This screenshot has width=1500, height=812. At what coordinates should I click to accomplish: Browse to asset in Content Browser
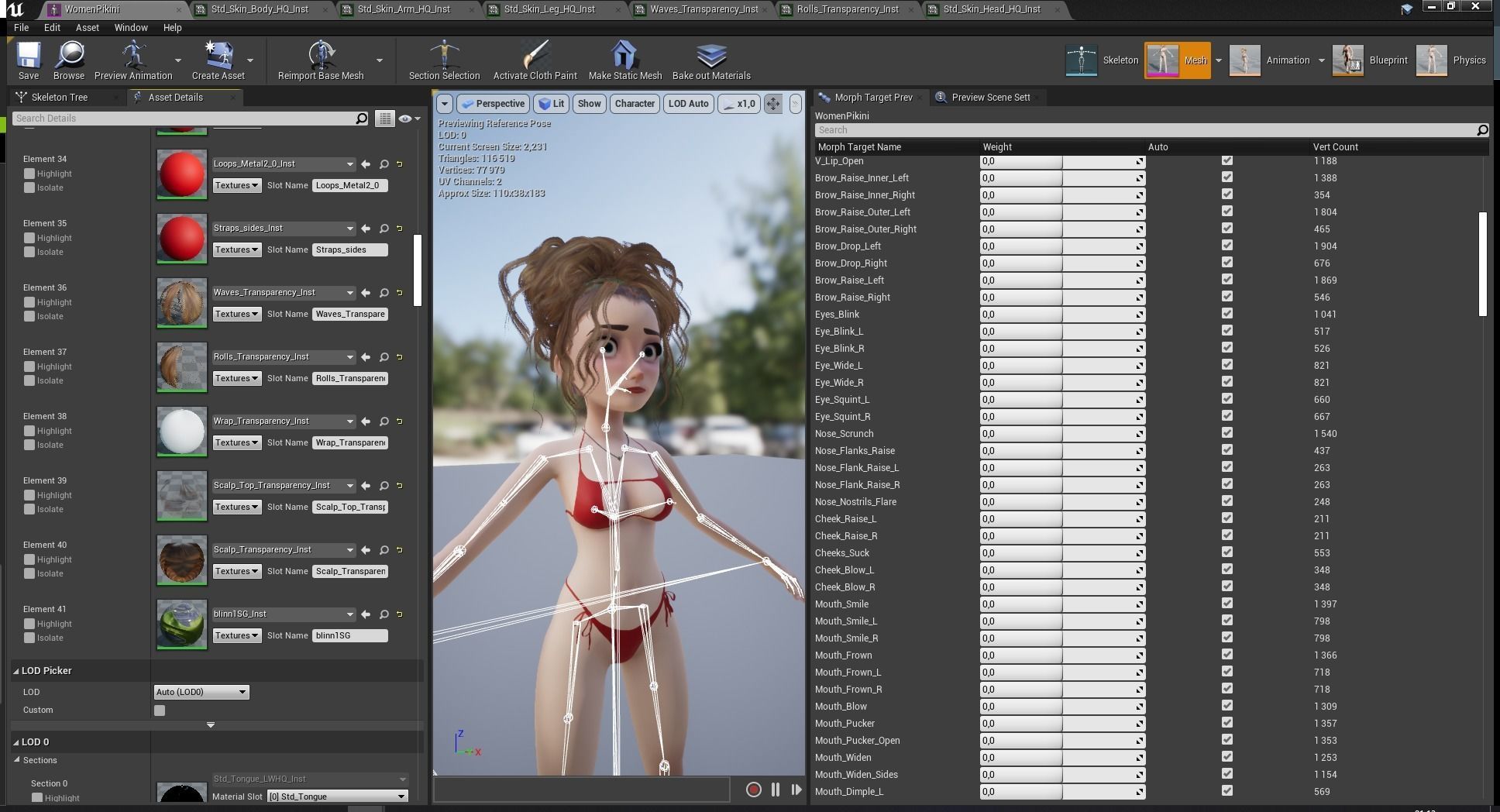tap(69, 60)
